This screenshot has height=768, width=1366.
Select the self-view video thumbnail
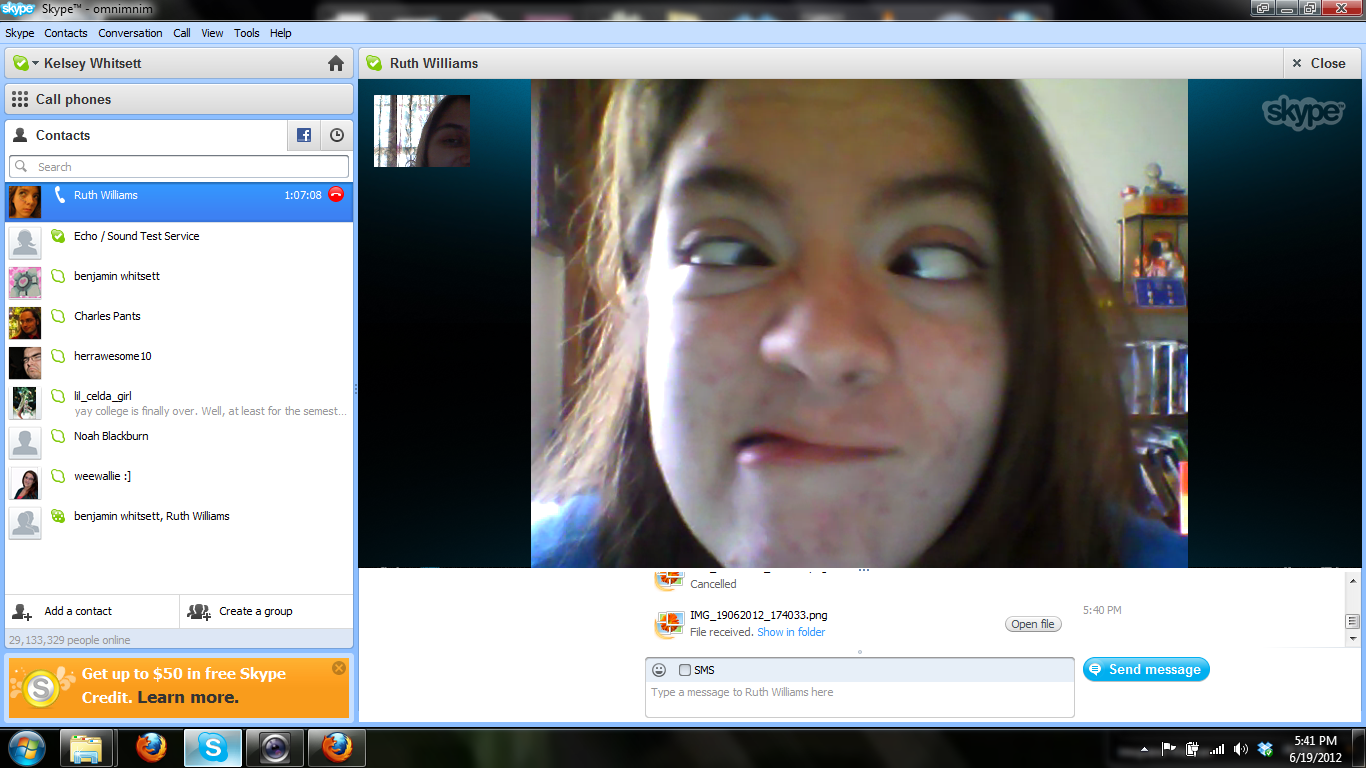click(422, 131)
